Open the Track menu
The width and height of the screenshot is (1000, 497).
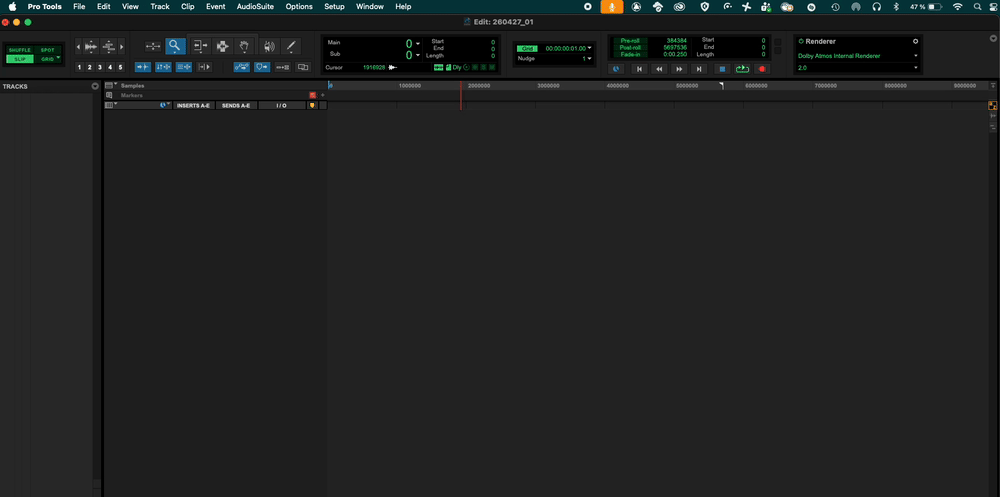[160, 6]
